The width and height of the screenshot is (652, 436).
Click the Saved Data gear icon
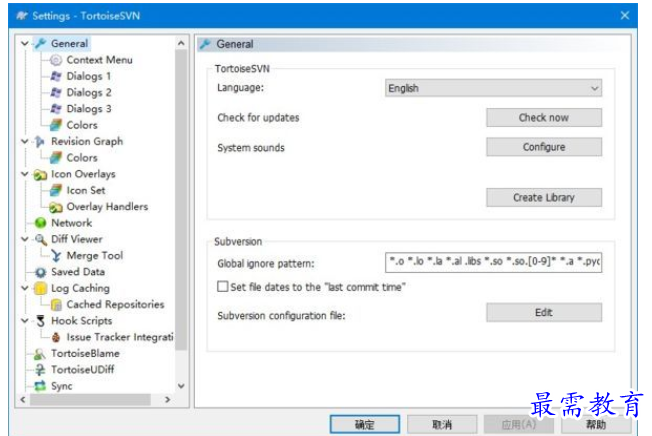coord(40,272)
